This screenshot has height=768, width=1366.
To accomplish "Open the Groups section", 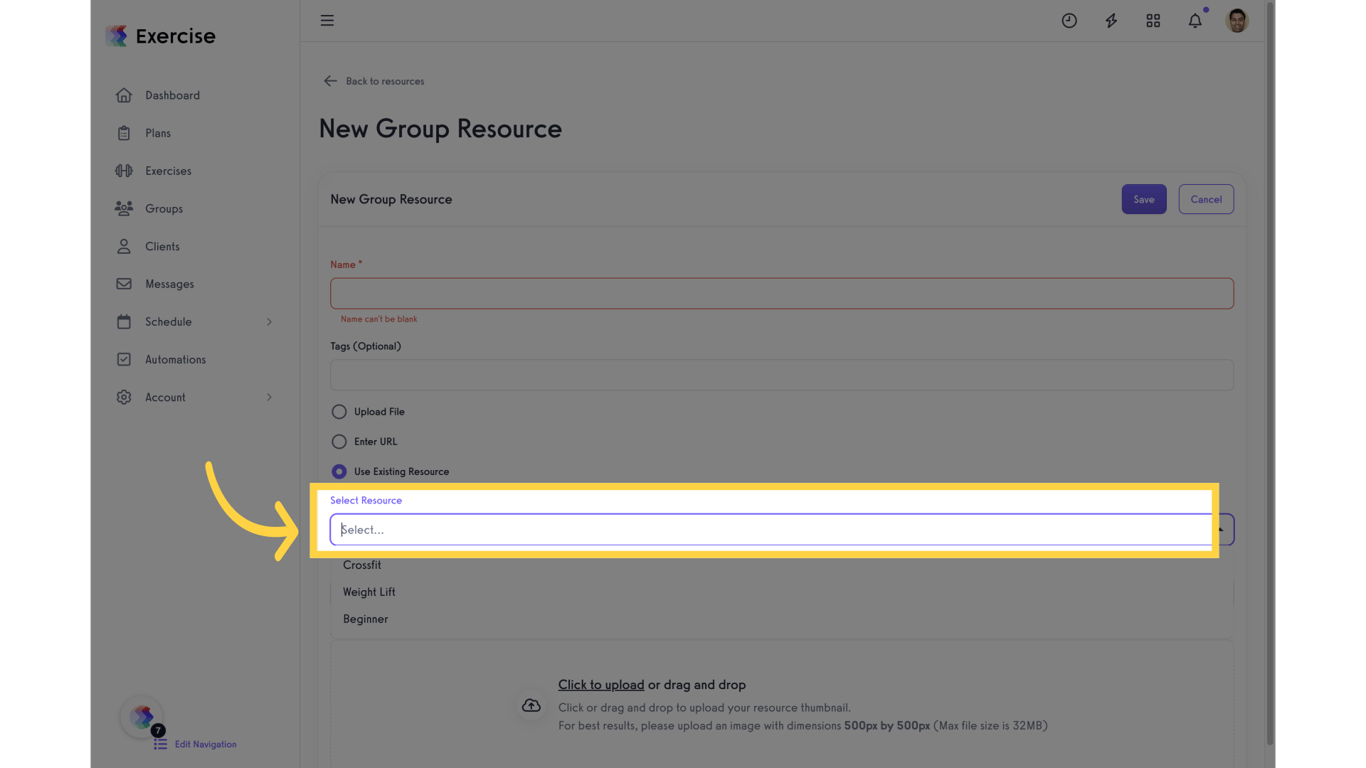I will (x=164, y=208).
